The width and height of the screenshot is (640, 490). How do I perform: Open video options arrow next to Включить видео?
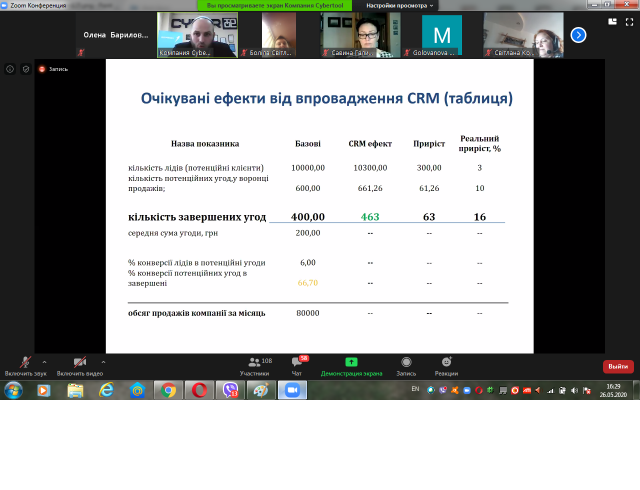tap(103, 362)
